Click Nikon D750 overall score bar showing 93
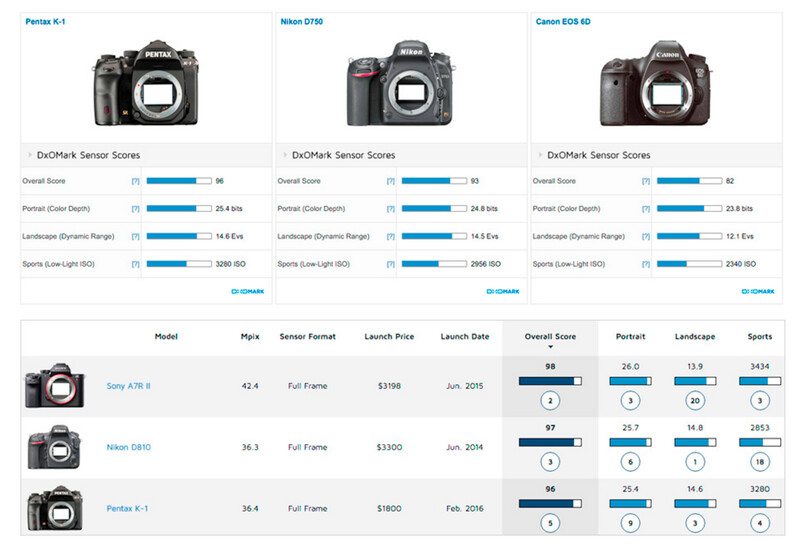The image size is (800, 549). pos(434,181)
